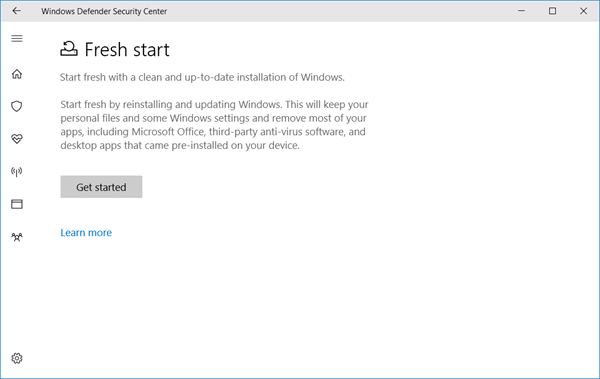This screenshot has height=379, width=600.
Task: Minimize the Security Center window
Action: [521, 11]
